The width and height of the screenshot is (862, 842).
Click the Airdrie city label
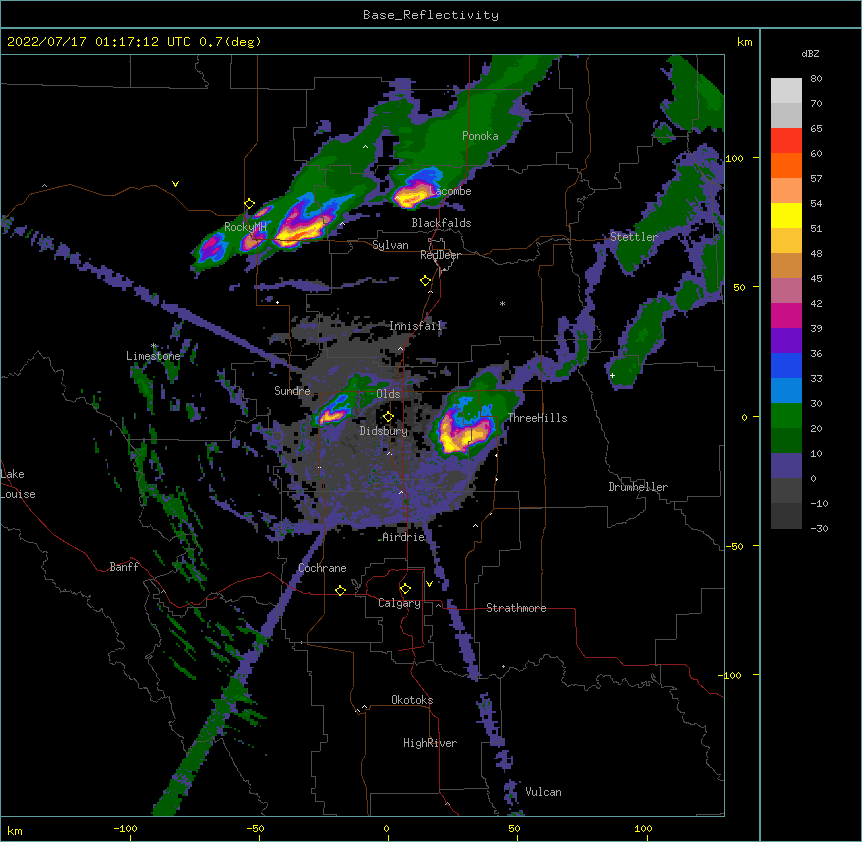404,537
